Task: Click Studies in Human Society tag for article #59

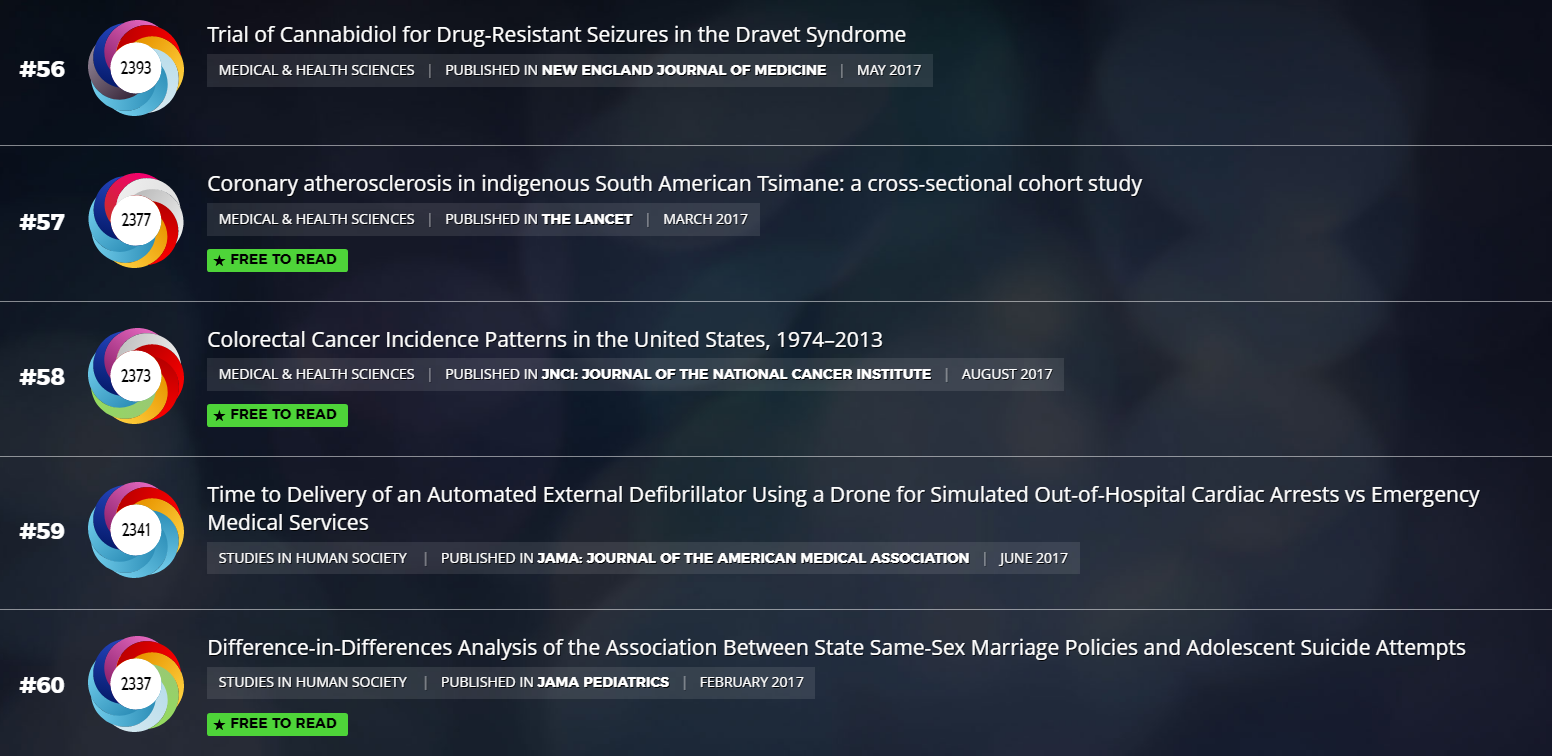Action: (x=313, y=558)
